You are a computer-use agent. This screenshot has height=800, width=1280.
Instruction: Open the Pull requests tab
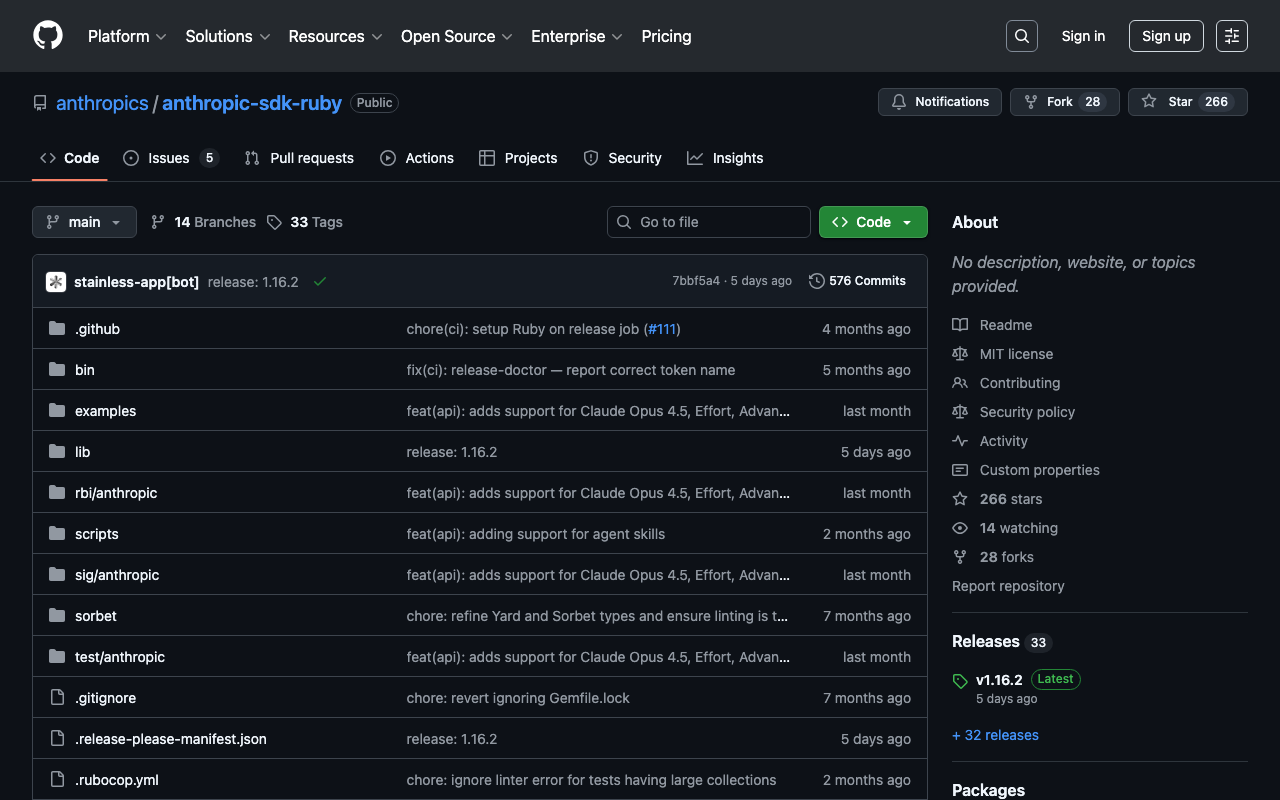[x=299, y=158]
